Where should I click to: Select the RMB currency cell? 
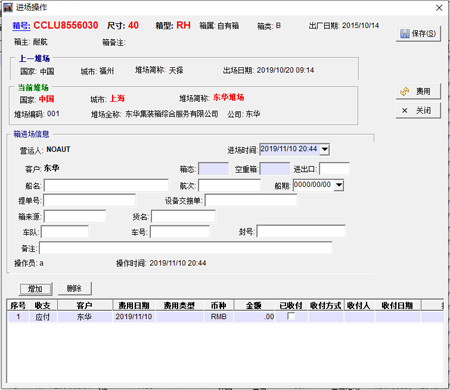pos(219,317)
